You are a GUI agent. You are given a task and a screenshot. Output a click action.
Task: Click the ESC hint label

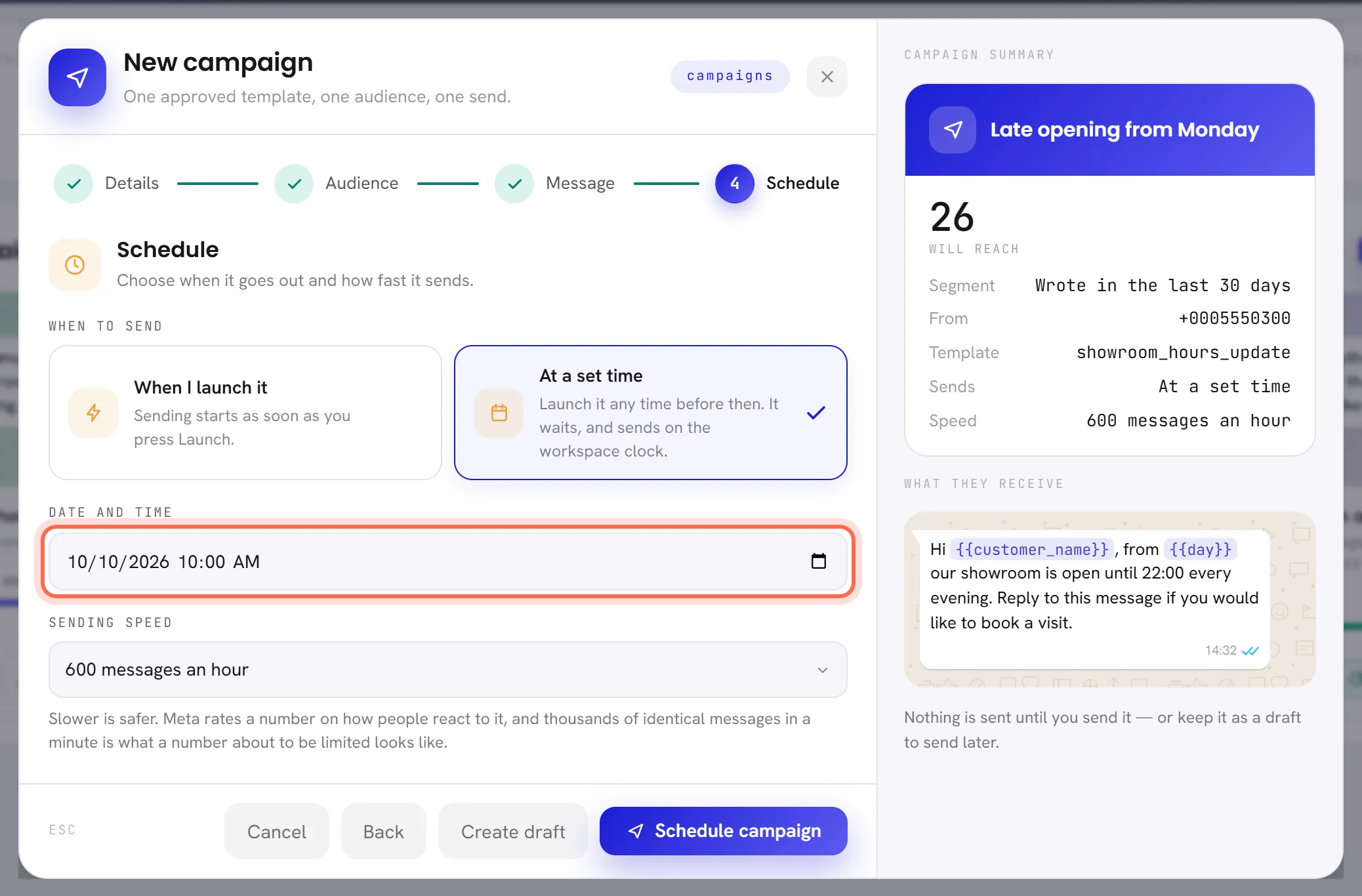(62, 830)
